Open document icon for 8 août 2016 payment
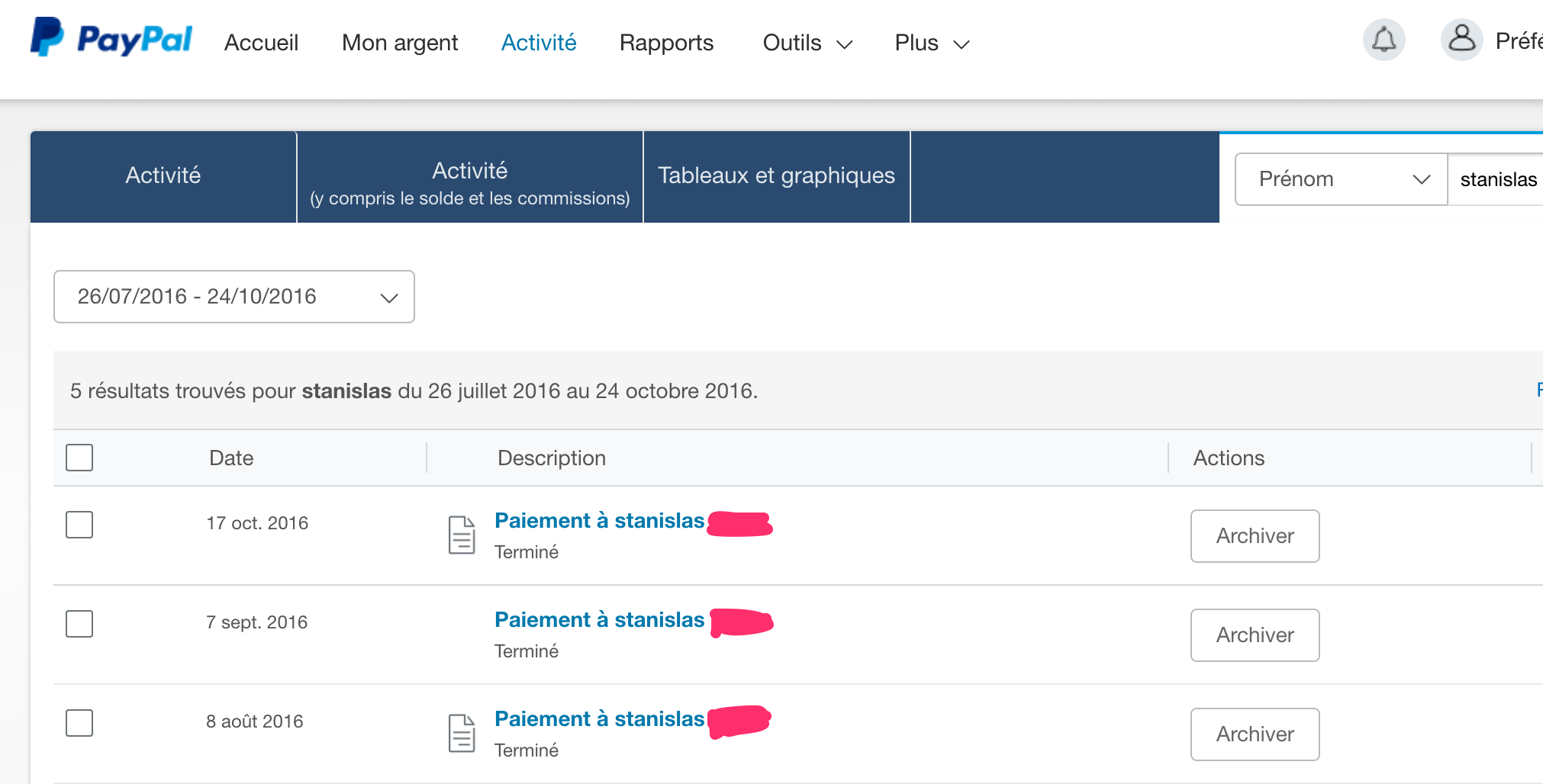Screen dimensions: 1543x784 (x=462, y=733)
